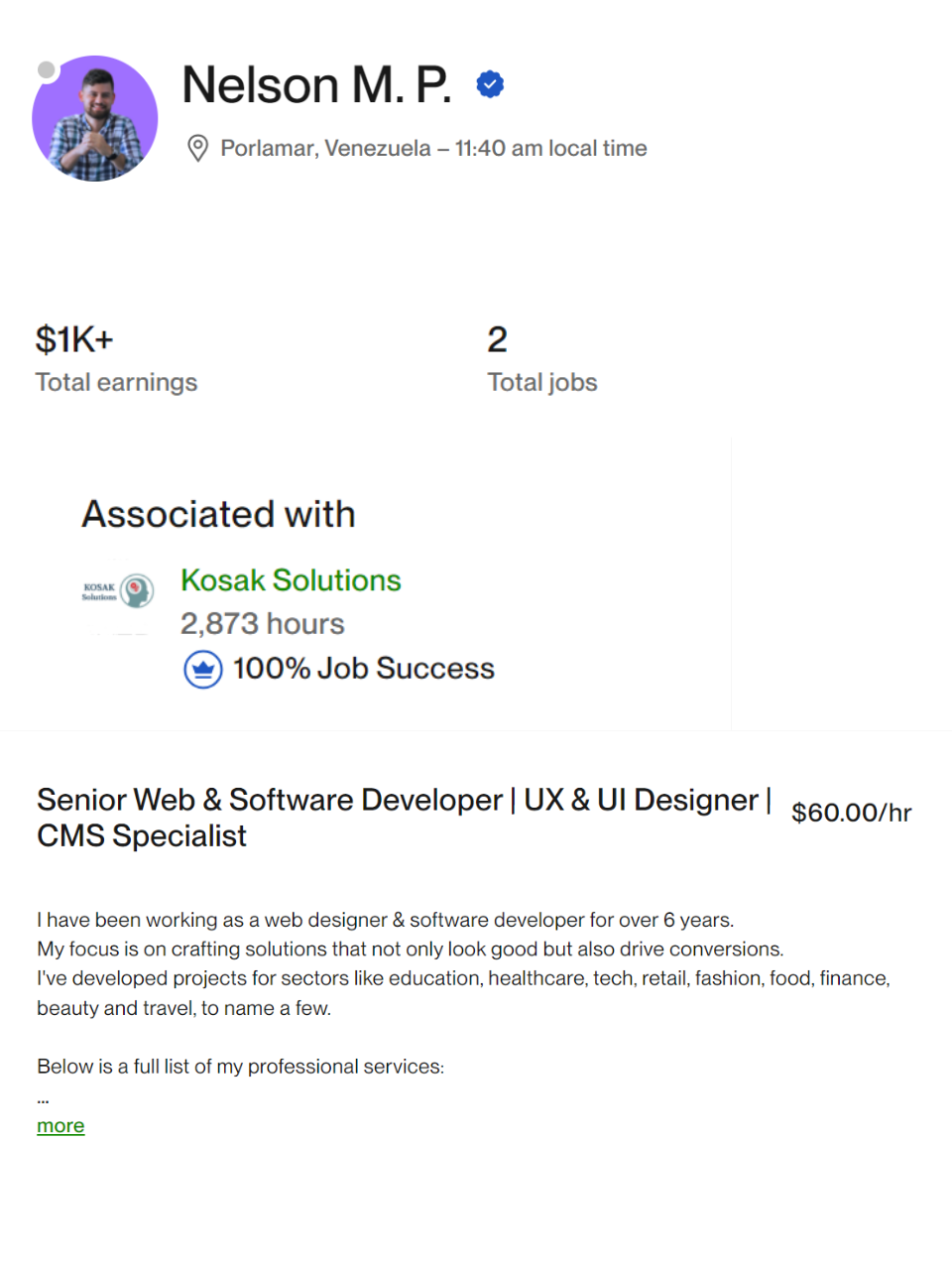Click the 2,873 hours text

(263, 624)
